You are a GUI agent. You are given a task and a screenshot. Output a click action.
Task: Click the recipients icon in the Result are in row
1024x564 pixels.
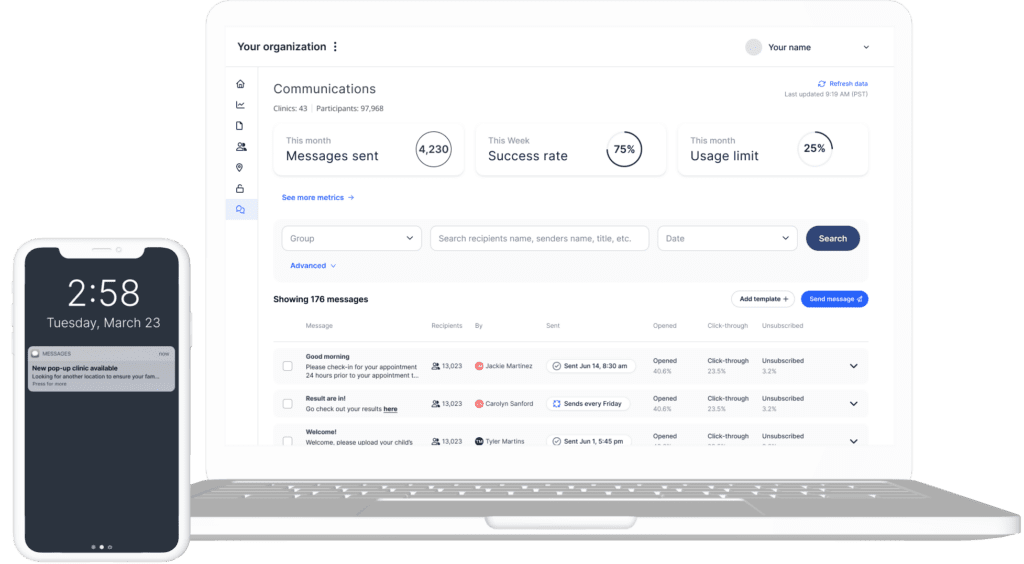tap(435, 404)
